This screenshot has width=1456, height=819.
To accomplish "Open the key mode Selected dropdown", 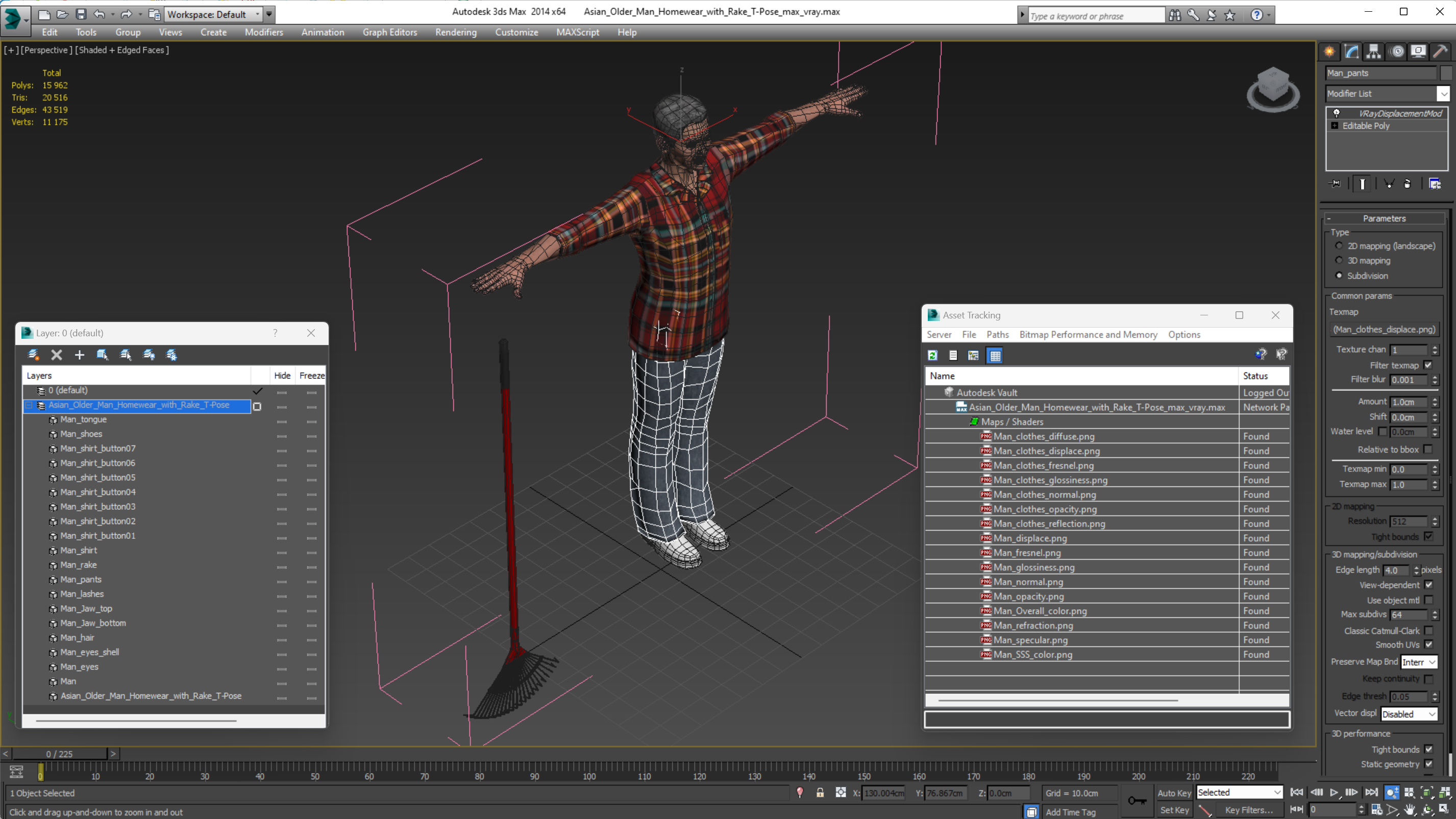I will coord(1239,792).
